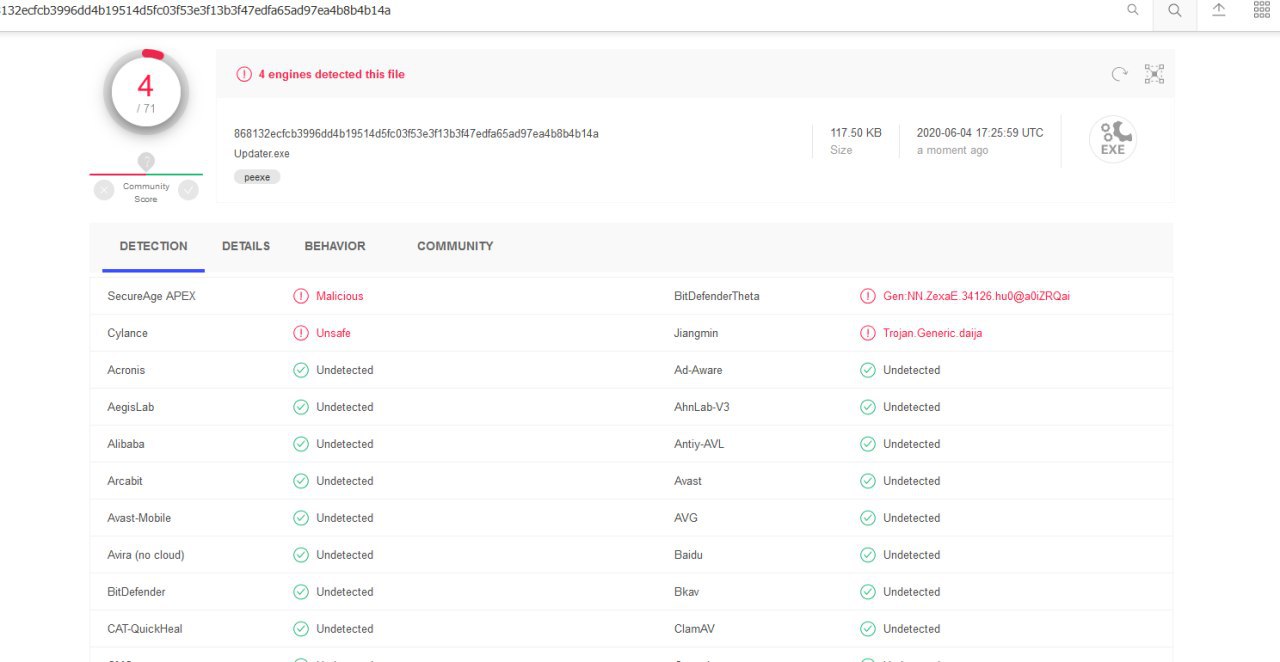Click the Undetected check icon for Avast-Mobile
Image resolution: width=1280 pixels, height=662 pixels.
301,518
